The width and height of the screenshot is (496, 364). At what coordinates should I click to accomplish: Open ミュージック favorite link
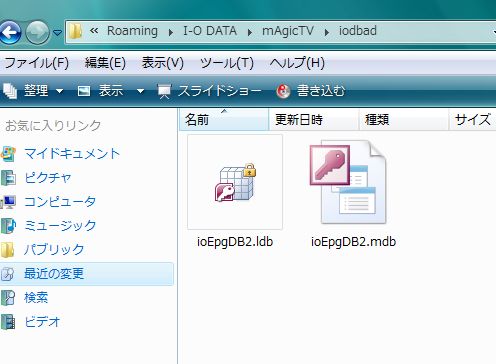60,225
